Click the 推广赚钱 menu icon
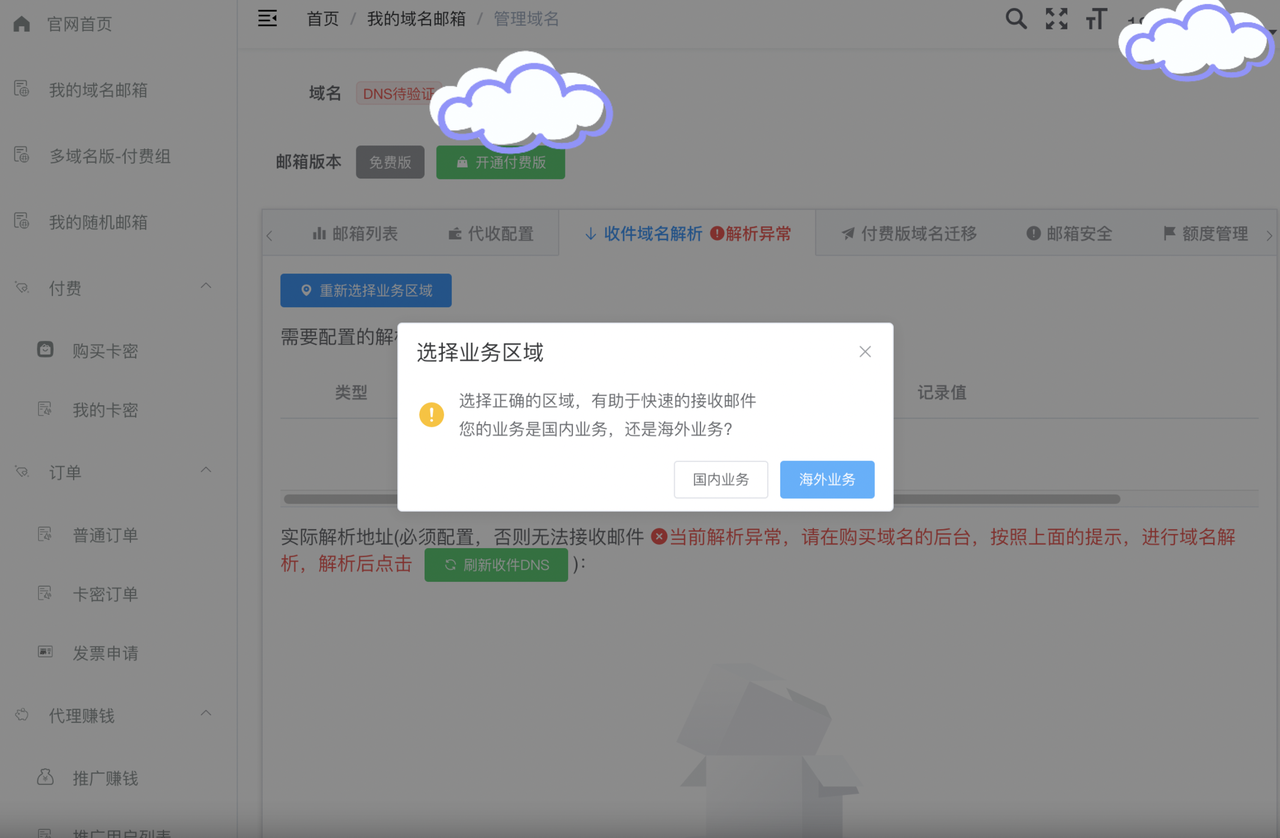The width and height of the screenshot is (1280, 838). click(x=45, y=777)
